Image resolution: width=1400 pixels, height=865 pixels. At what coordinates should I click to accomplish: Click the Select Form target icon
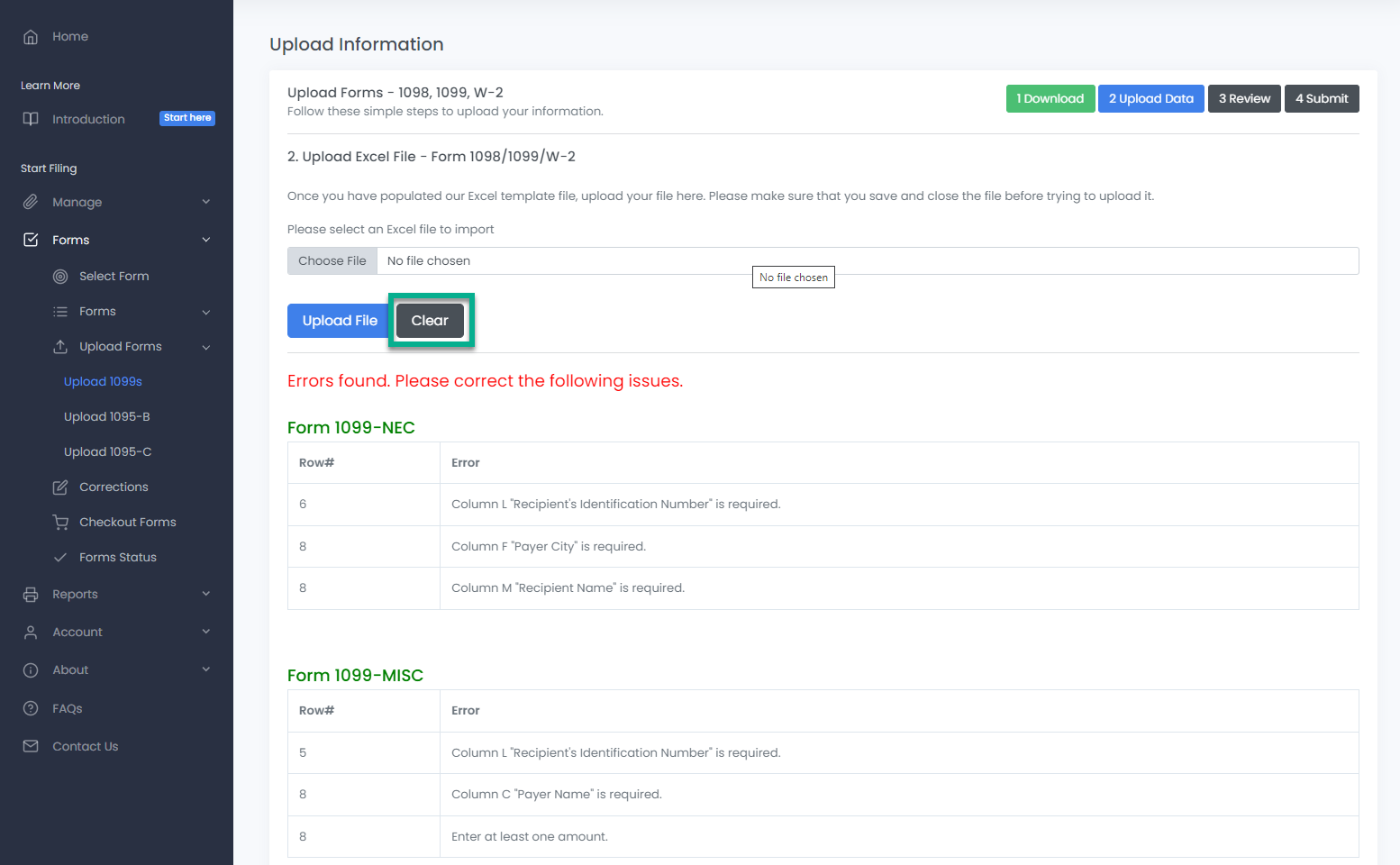click(x=60, y=277)
